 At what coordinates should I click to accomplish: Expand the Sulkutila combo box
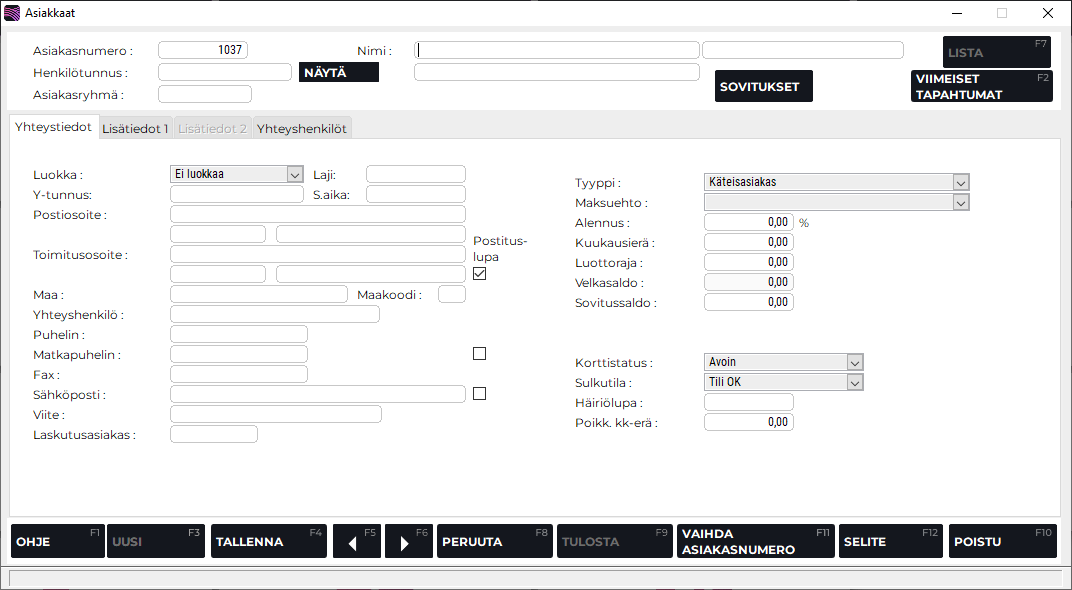pyautogui.click(x=854, y=382)
